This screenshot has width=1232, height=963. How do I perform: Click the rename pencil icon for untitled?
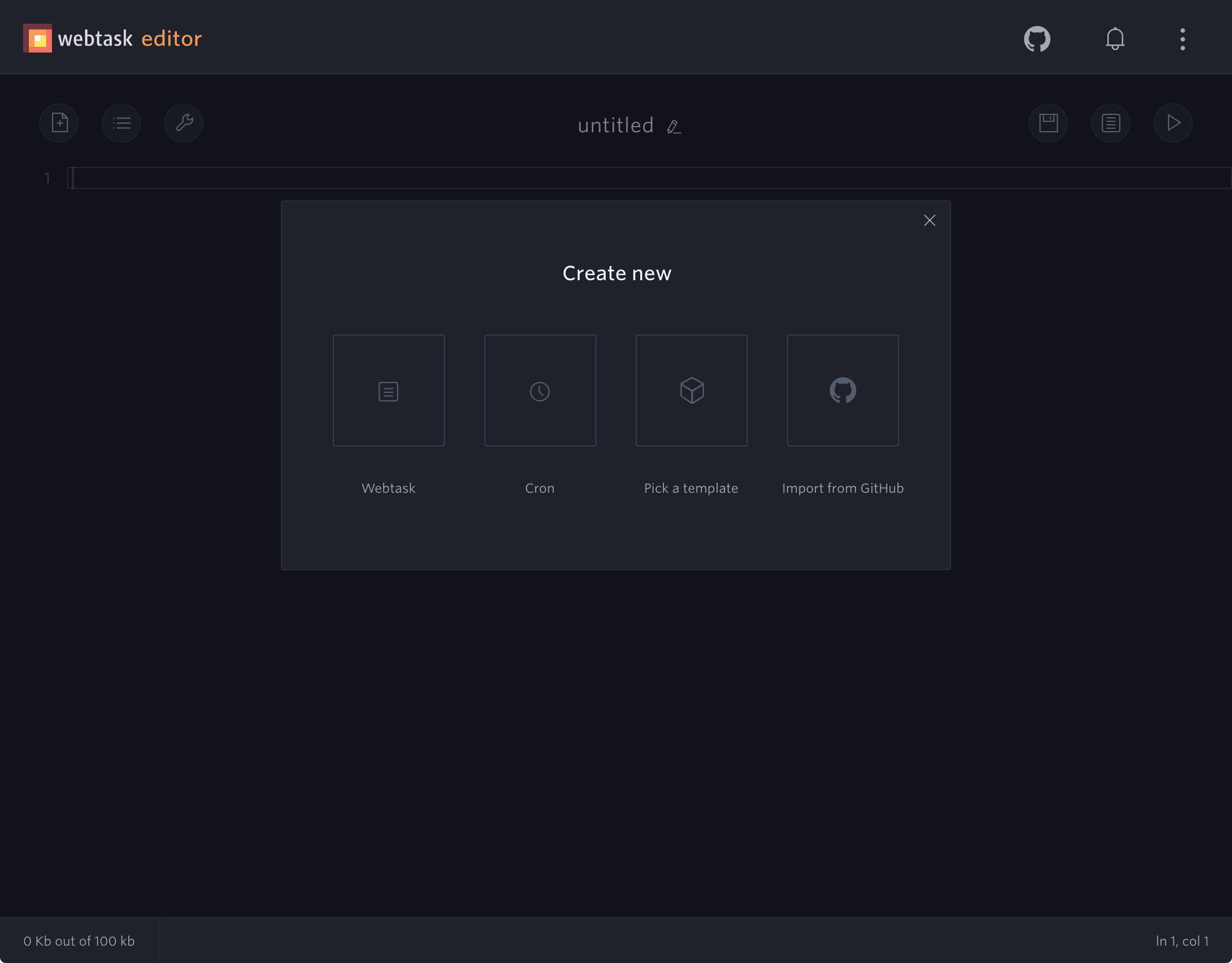pos(674,126)
